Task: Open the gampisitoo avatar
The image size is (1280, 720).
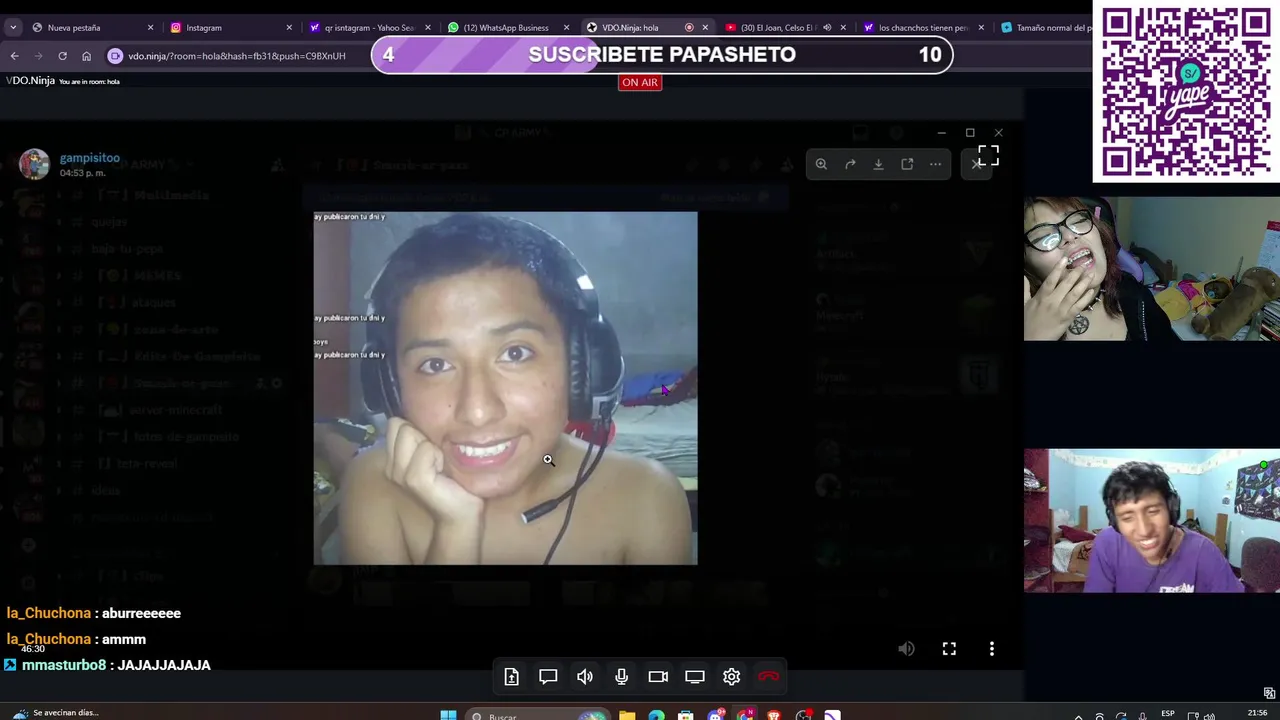Action: (34, 164)
